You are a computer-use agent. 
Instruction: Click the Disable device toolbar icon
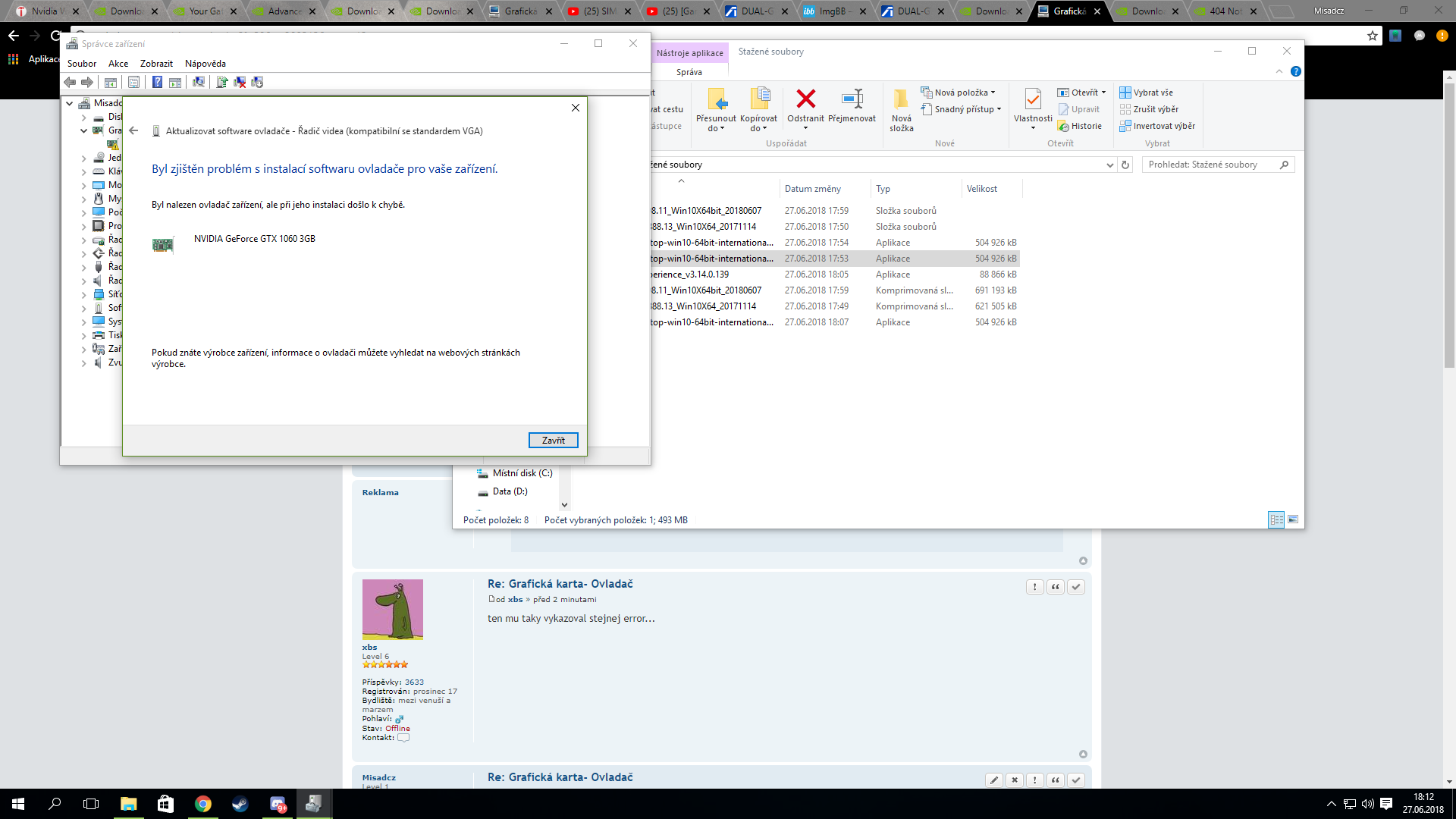(257, 82)
